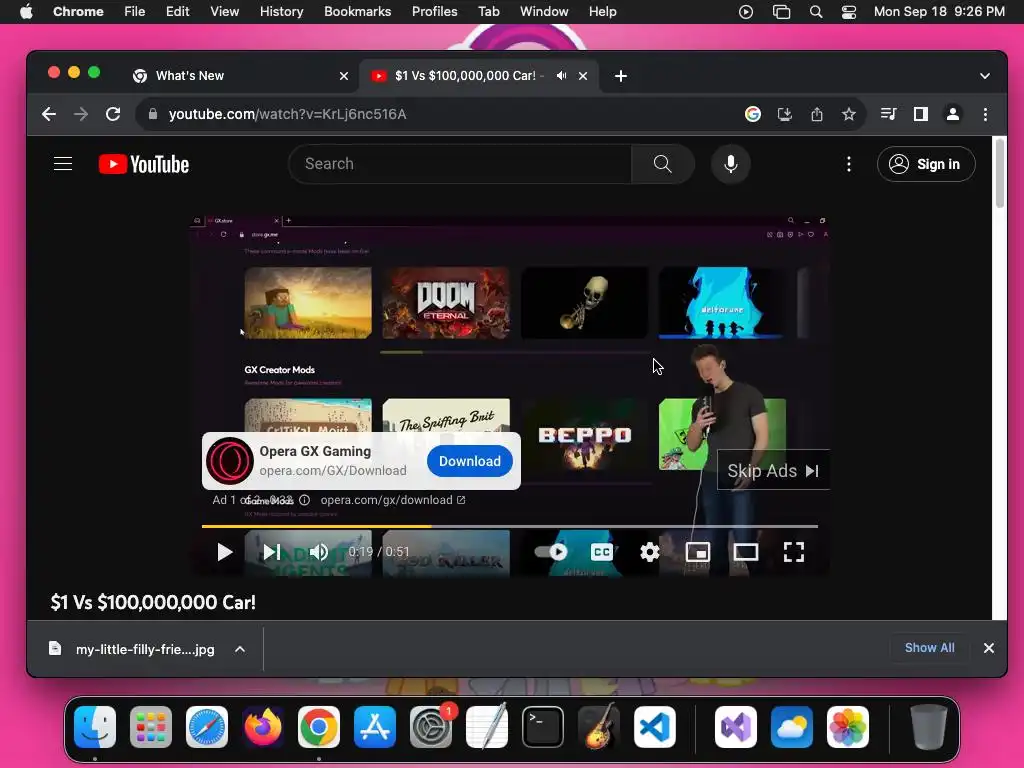
Task: Mute the video player volume
Action: click(318, 552)
